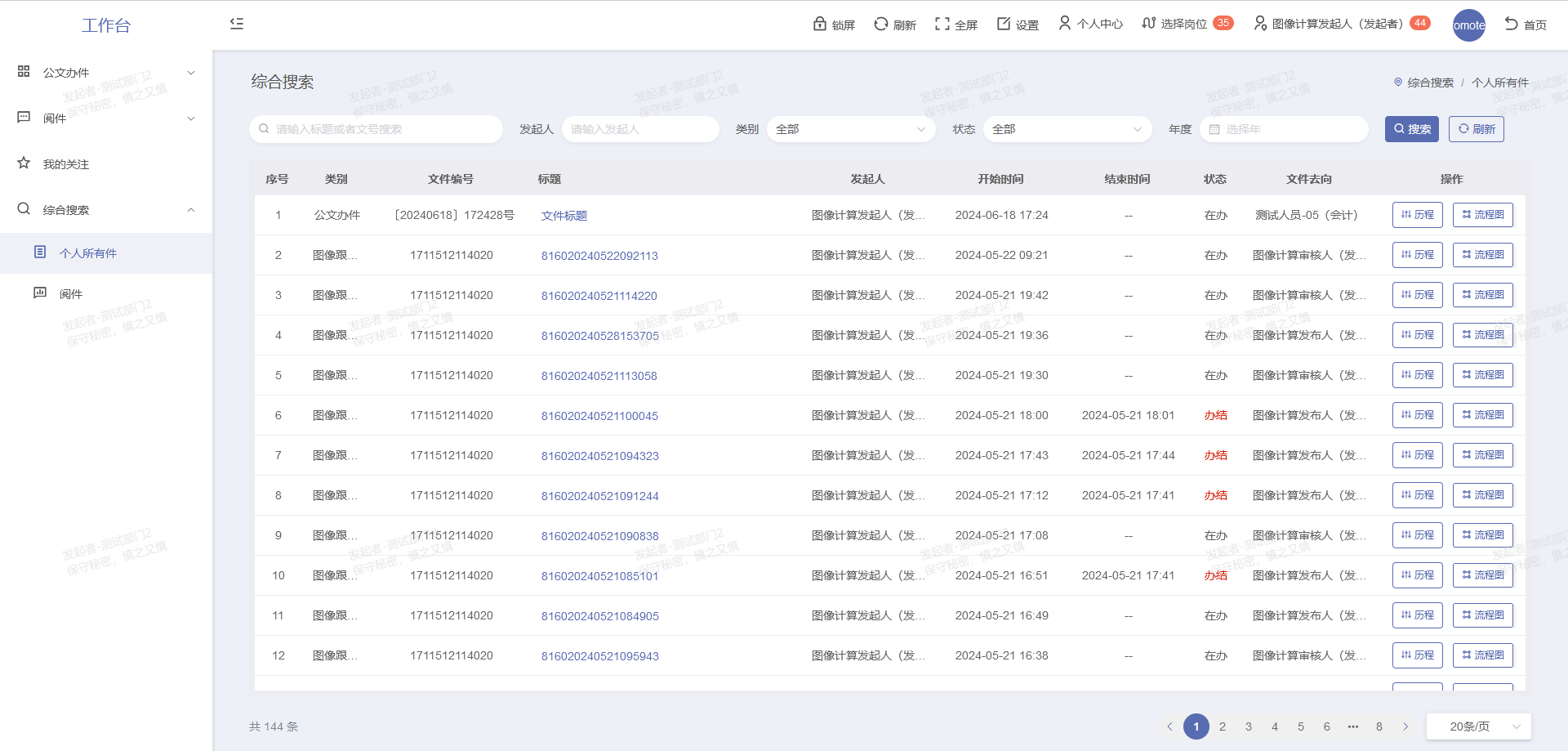Click the 工作台 logo title

click(x=106, y=25)
